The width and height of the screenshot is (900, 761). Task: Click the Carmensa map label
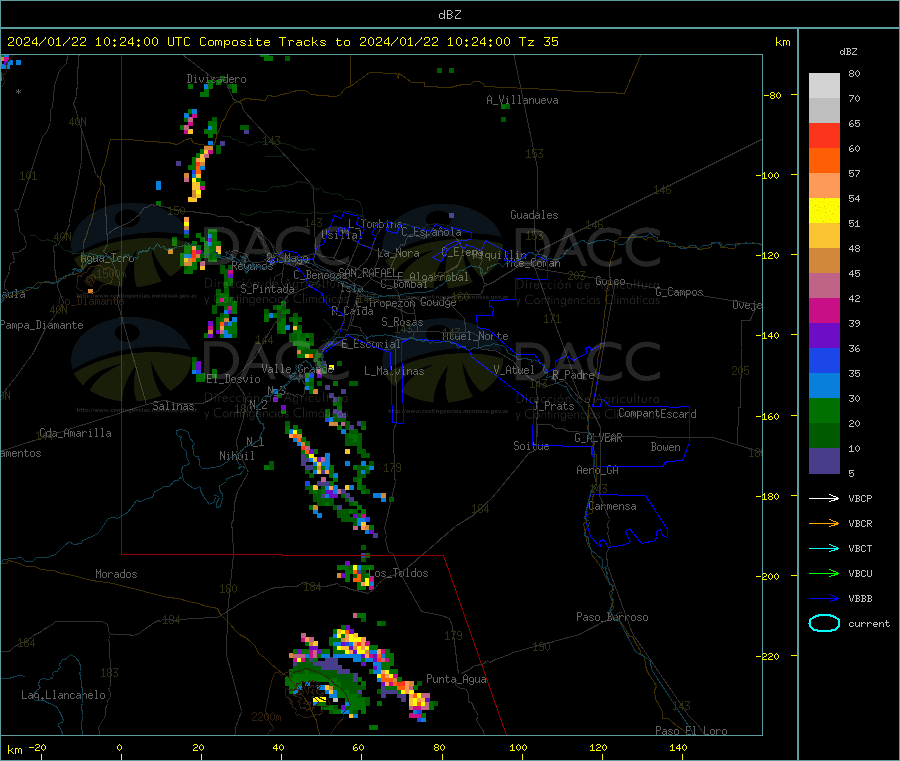tap(612, 506)
